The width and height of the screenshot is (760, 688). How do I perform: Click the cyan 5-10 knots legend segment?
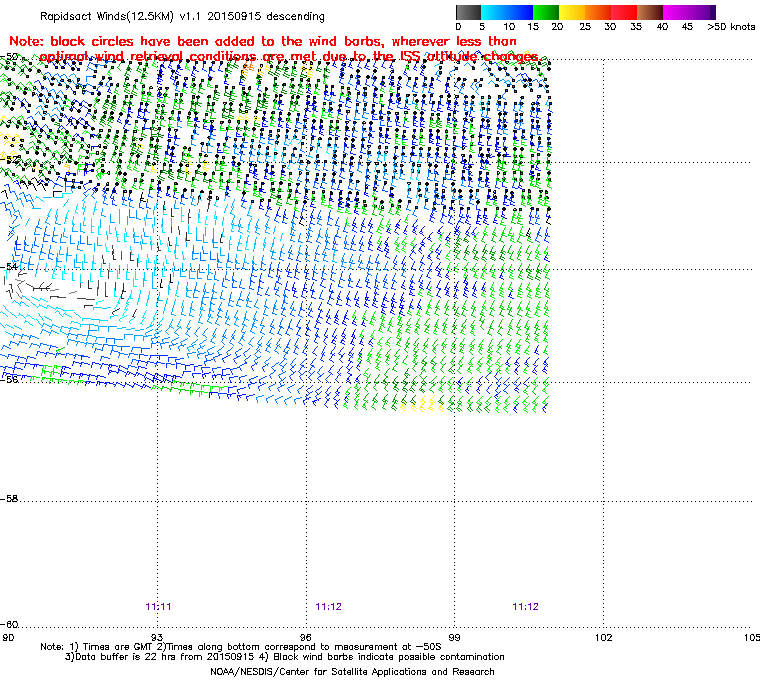click(x=494, y=12)
